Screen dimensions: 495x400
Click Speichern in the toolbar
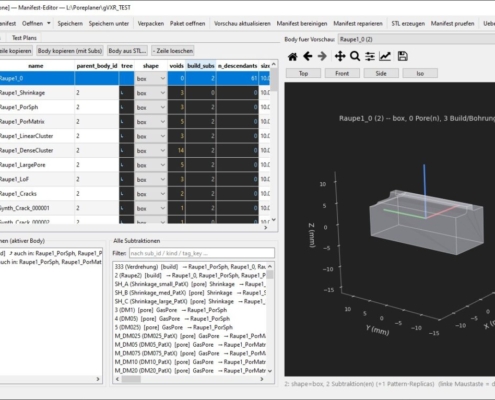pos(70,23)
